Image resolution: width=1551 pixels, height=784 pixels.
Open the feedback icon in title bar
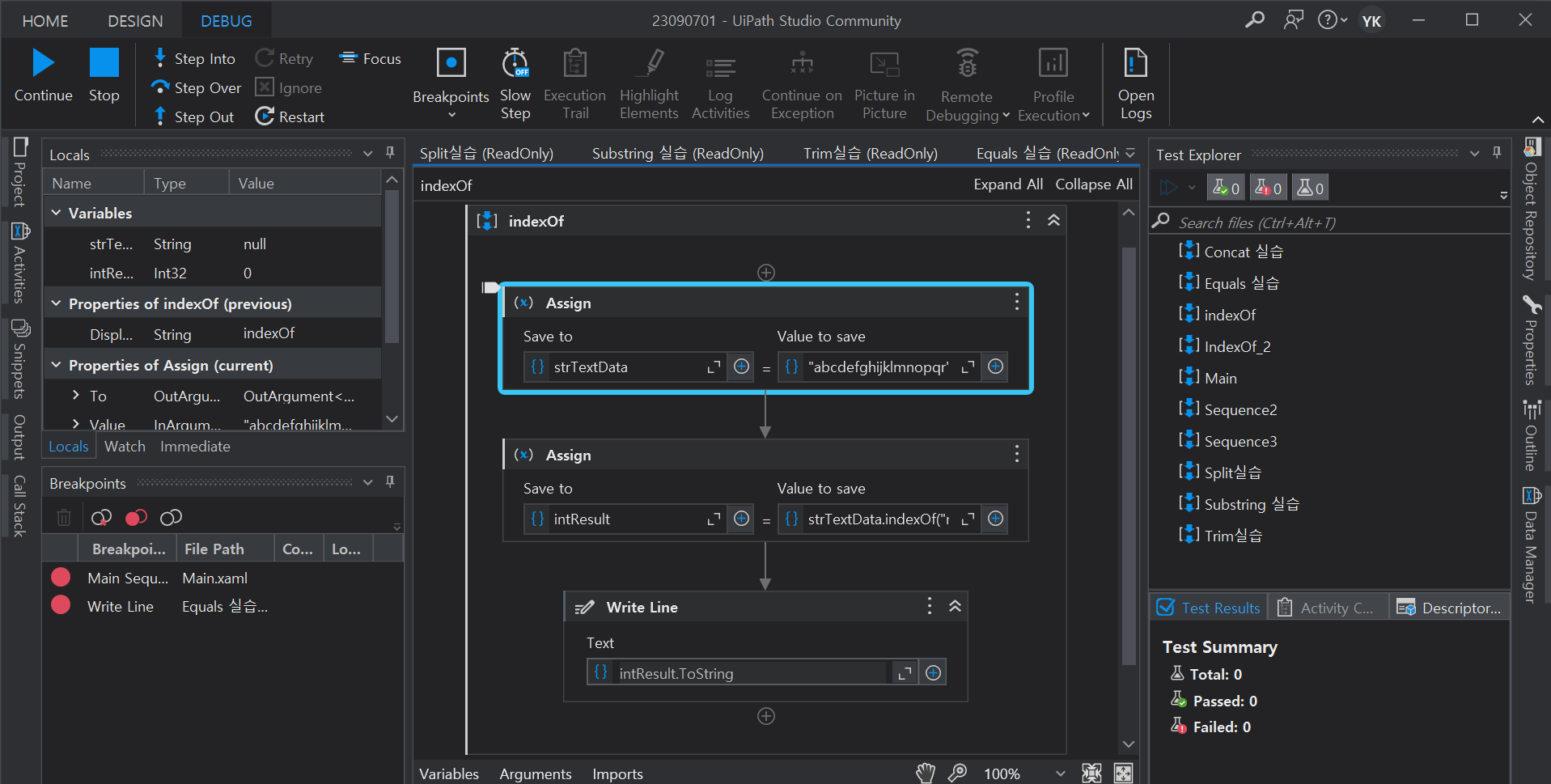(x=1294, y=19)
